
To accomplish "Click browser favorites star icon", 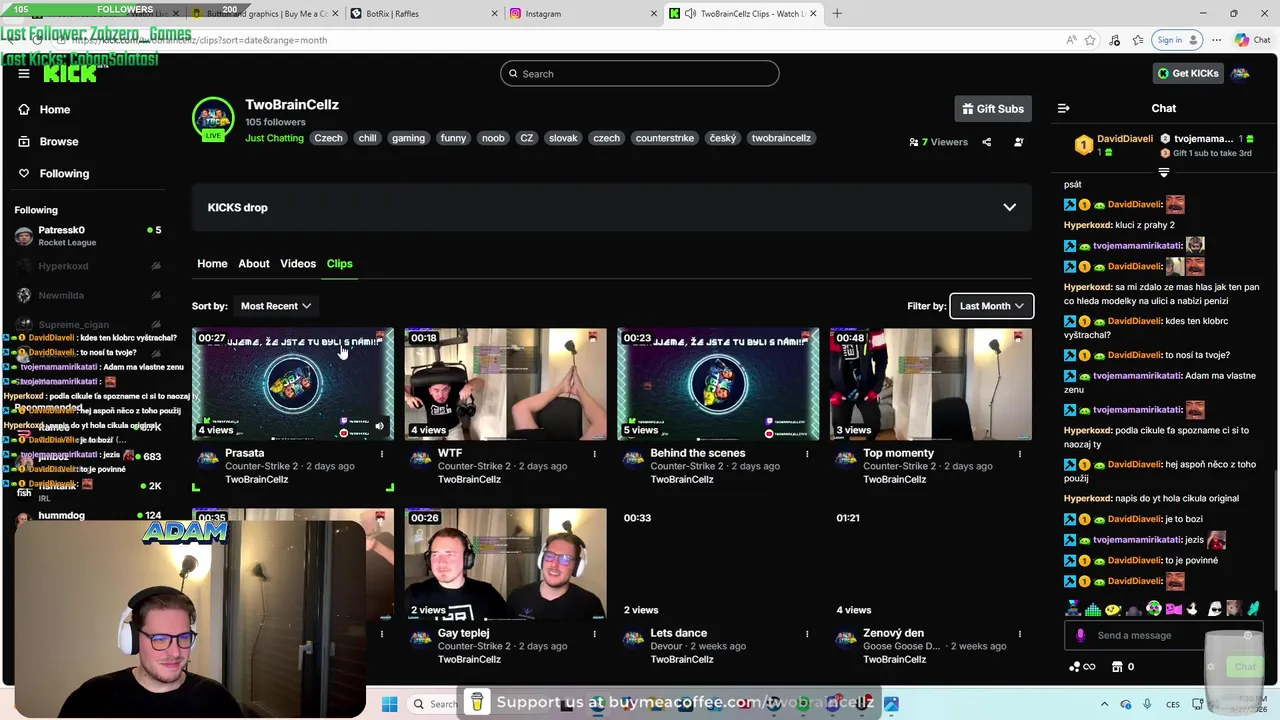I will click(1090, 40).
